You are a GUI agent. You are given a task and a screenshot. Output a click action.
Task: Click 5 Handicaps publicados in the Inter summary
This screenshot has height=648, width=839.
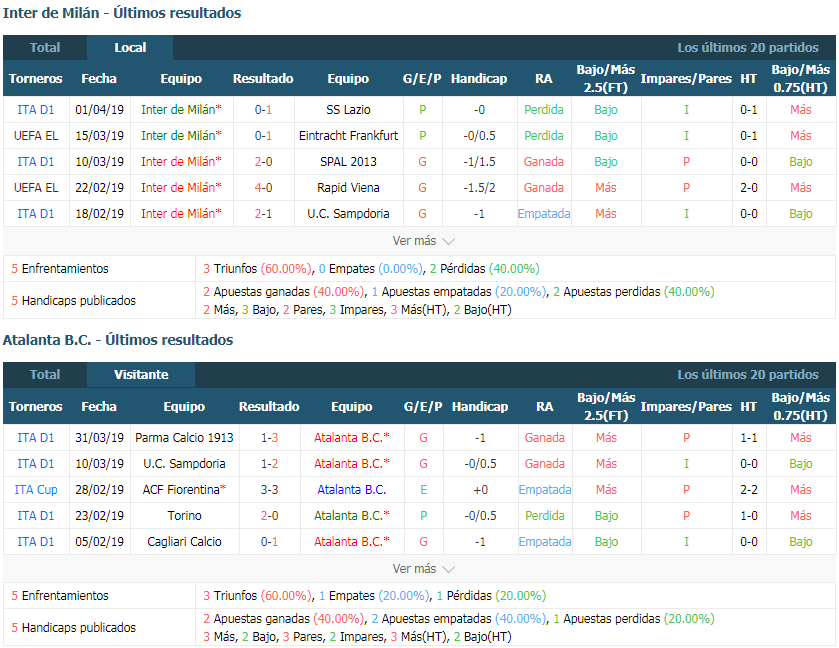pos(74,301)
